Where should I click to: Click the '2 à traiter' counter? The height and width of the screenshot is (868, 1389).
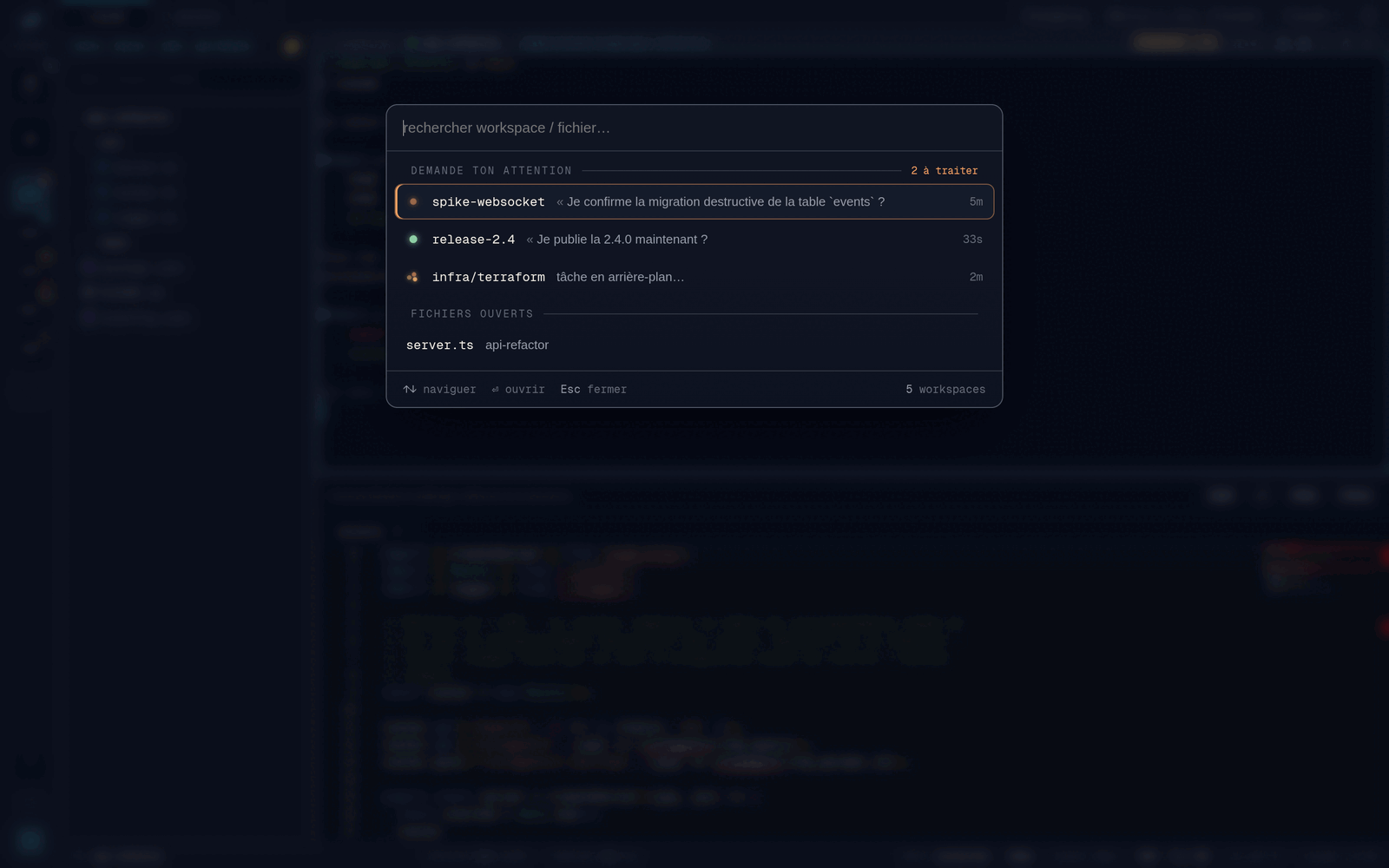point(945,171)
